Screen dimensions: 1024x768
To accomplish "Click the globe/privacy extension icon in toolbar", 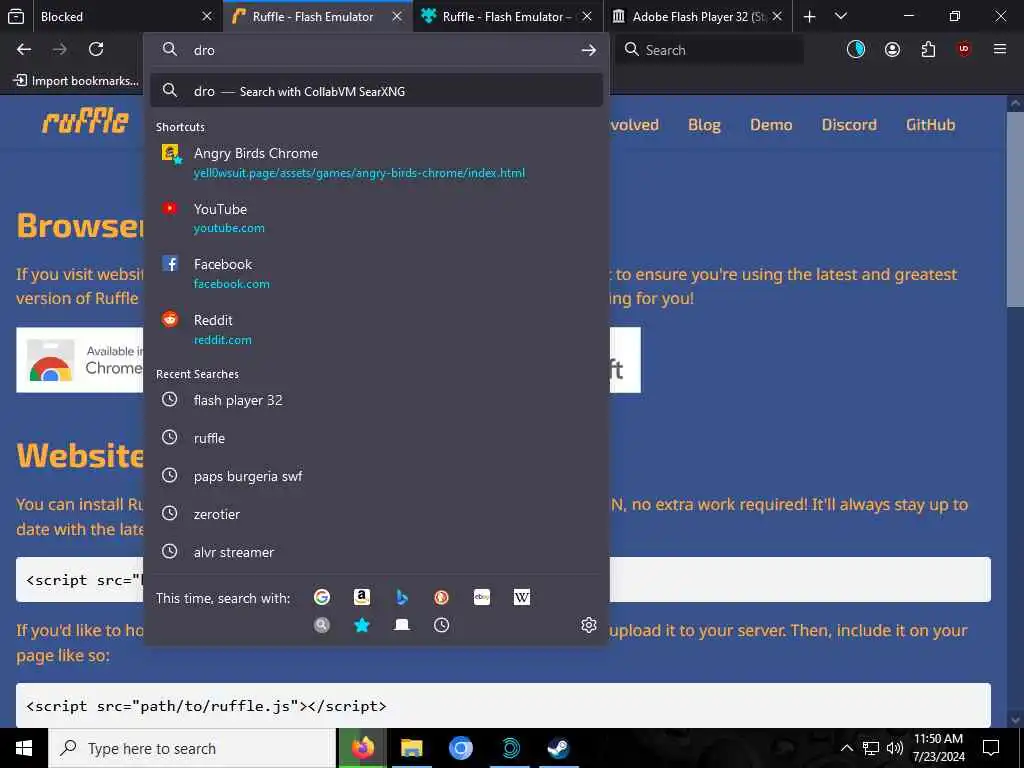I will click(856, 50).
